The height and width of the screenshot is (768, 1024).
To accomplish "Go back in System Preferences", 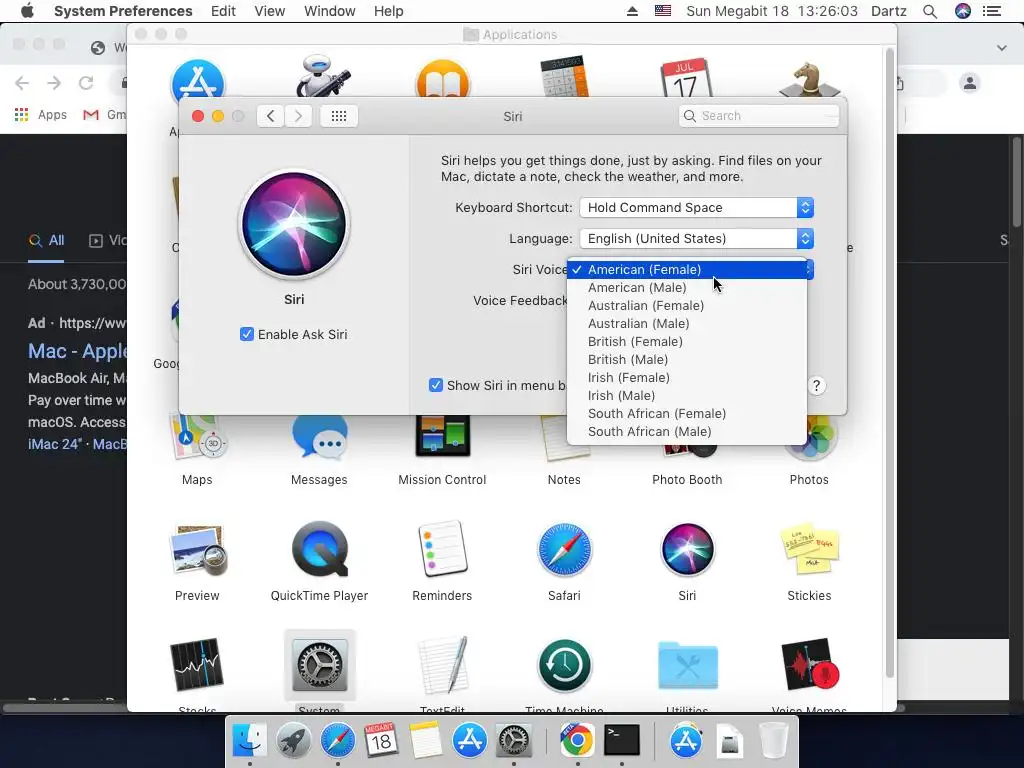I will click(270, 116).
